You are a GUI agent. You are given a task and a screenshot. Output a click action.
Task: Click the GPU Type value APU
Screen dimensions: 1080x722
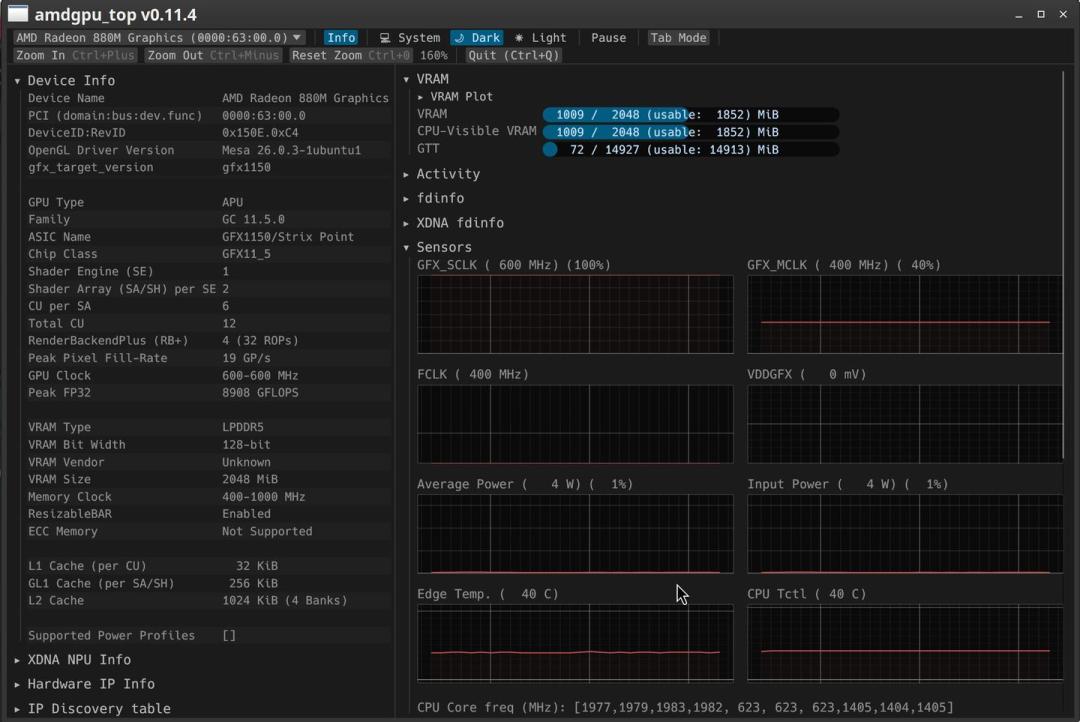pyautogui.click(x=233, y=203)
